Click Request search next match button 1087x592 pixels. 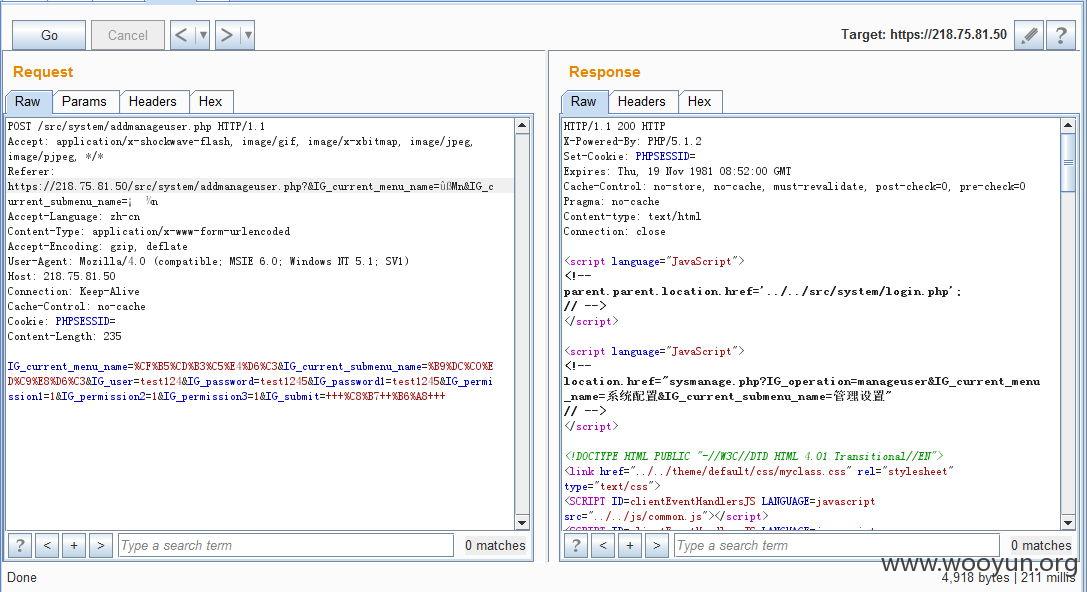101,546
